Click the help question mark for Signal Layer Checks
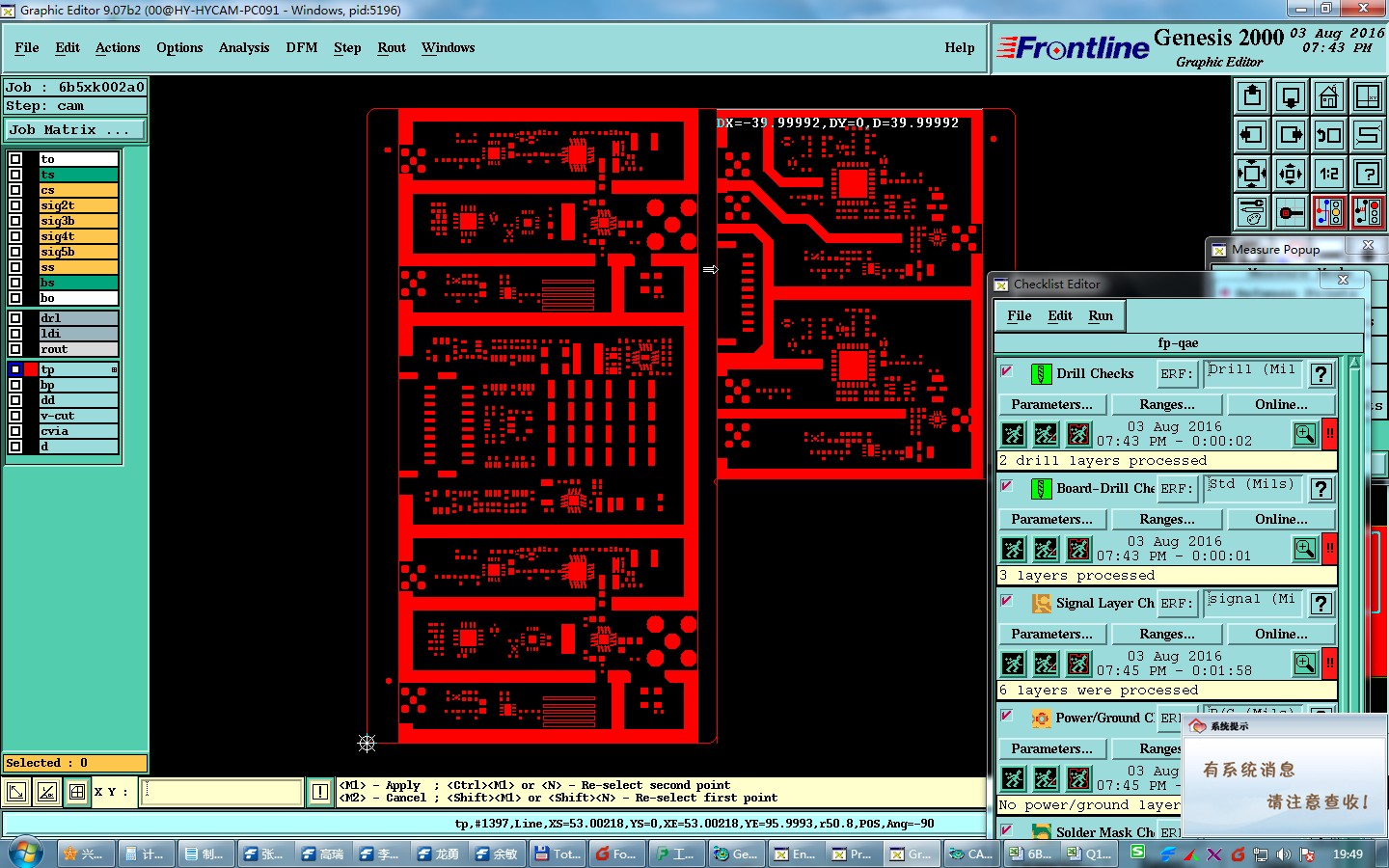1389x868 pixels. click(1321, 604)
